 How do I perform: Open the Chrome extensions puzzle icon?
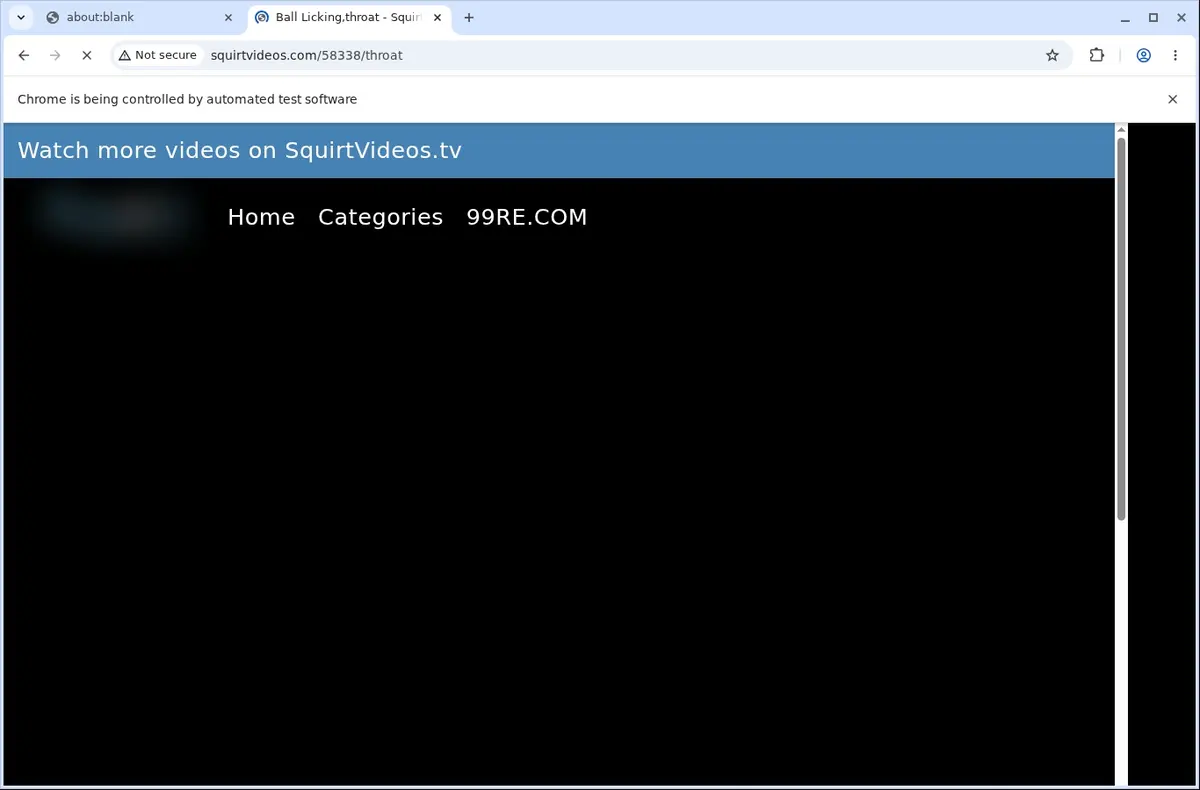(1097, 56)
